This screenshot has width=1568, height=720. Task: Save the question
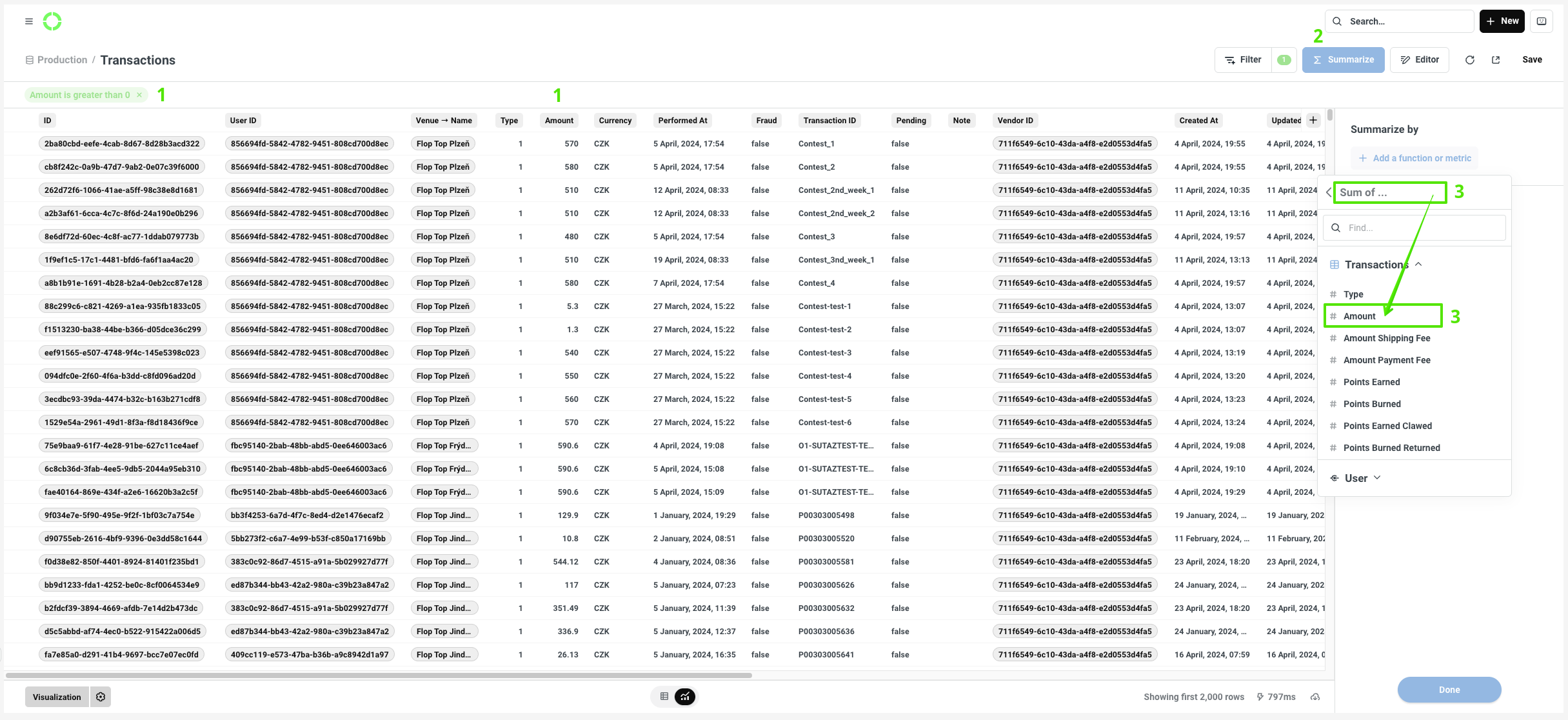(x=1532, y=59)
